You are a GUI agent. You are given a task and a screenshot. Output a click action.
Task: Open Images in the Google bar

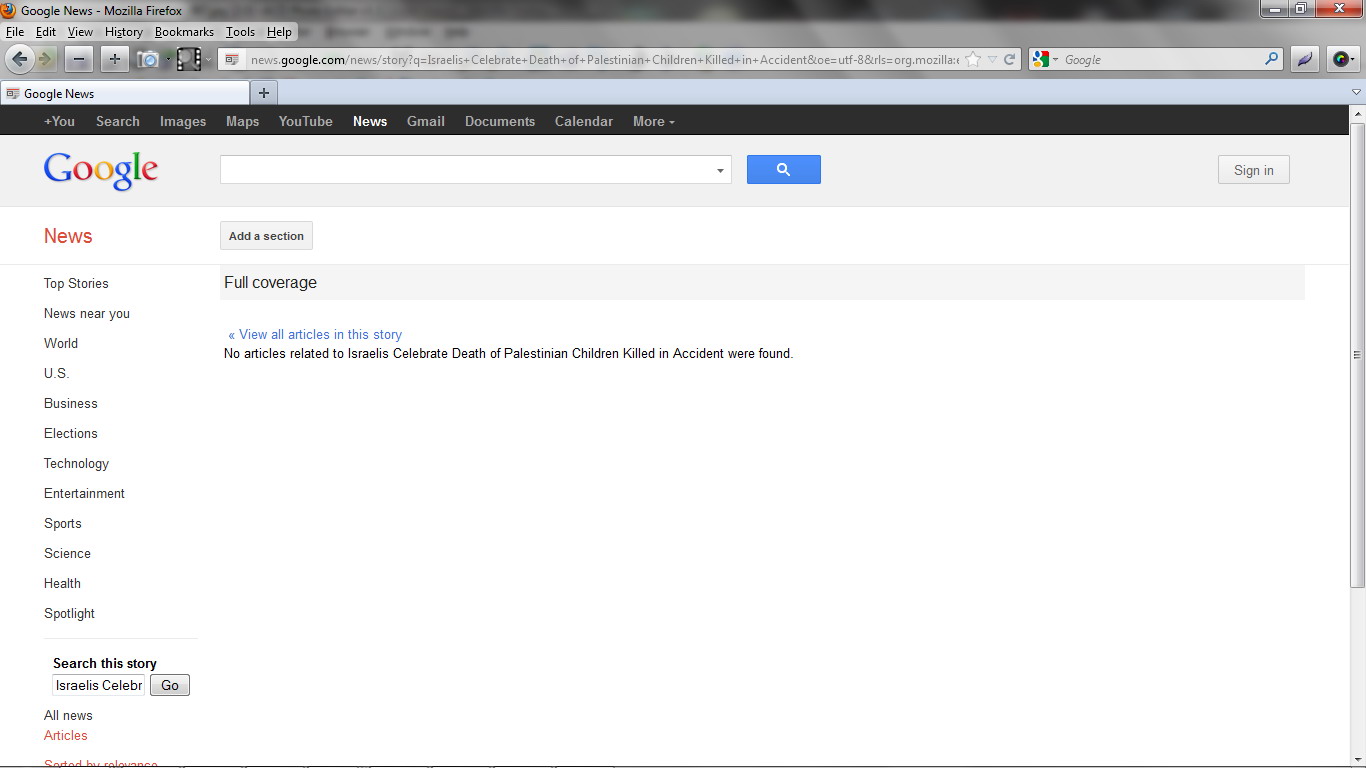pyautogui.click(x=183, y=121)
